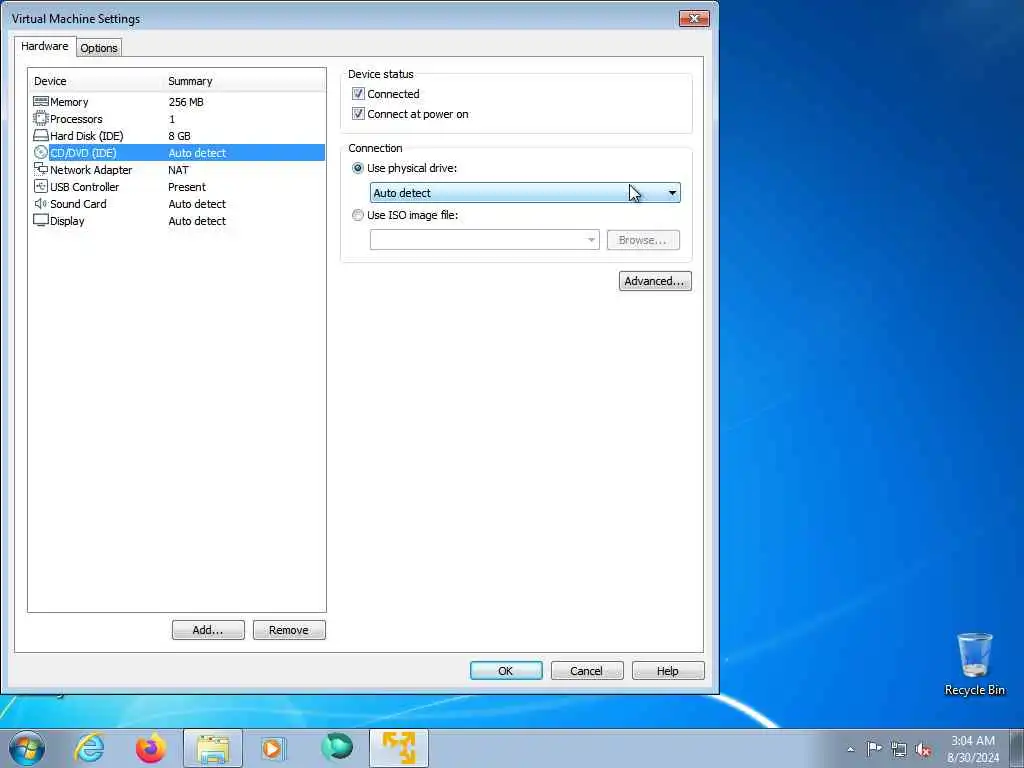Switch to the Hardware tab

tap(44, 46)
